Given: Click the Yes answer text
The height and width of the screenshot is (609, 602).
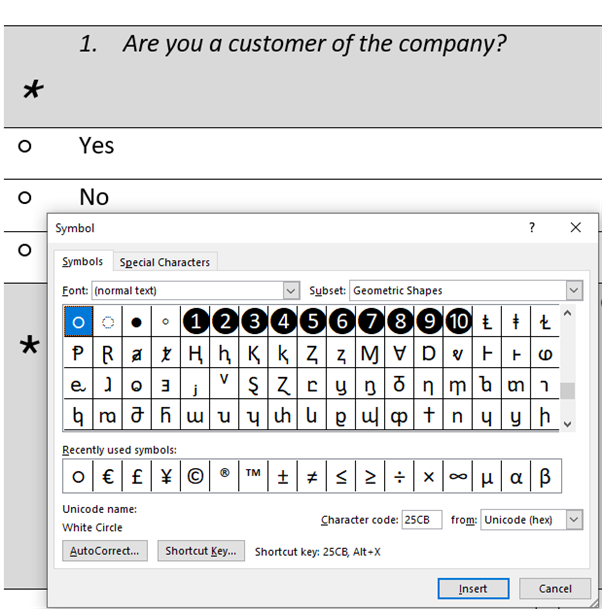Looking at the screenshot, I should click(97, 146).
